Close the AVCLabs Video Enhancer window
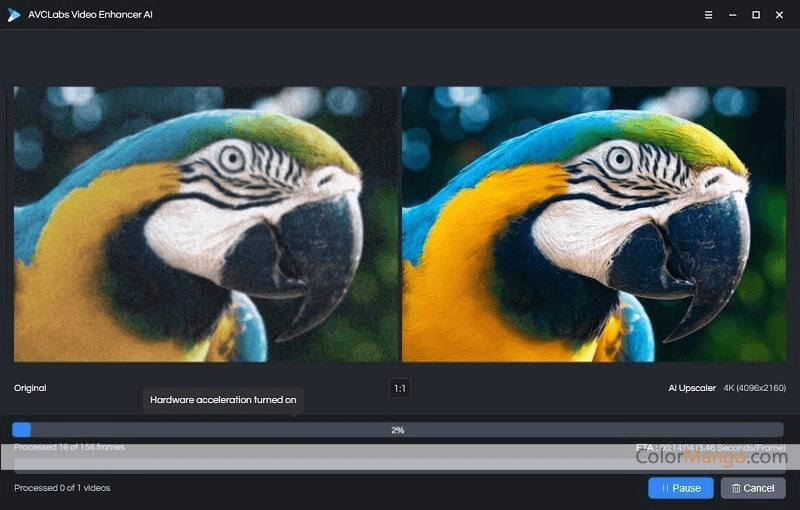The width and height of the screenshot is (800, 510). point(780,15)
